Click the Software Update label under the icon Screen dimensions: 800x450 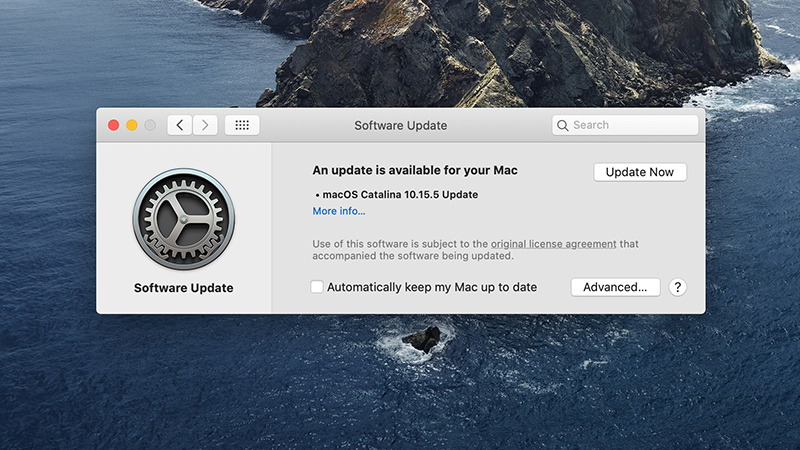coord(184,288)
